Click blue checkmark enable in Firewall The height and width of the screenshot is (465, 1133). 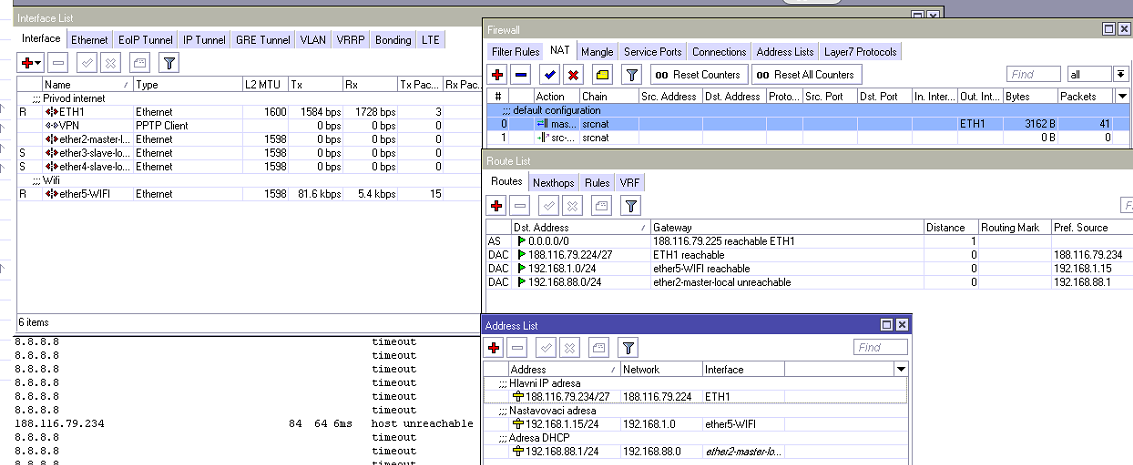tap(550, 74)
